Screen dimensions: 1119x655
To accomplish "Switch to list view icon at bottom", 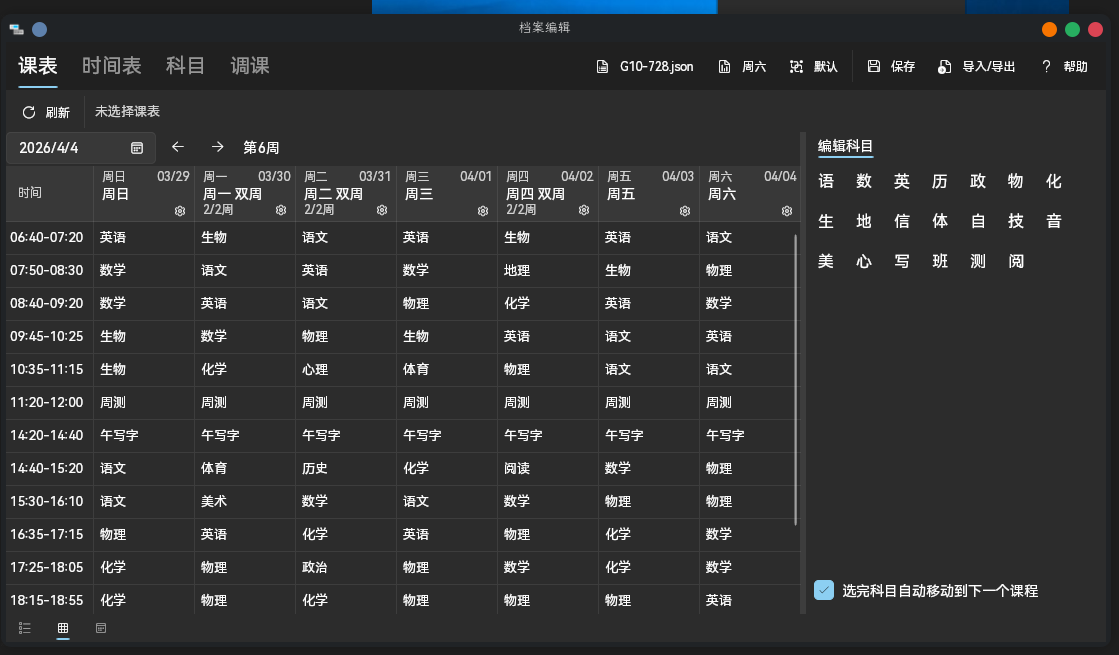I will tap(25, 628).
